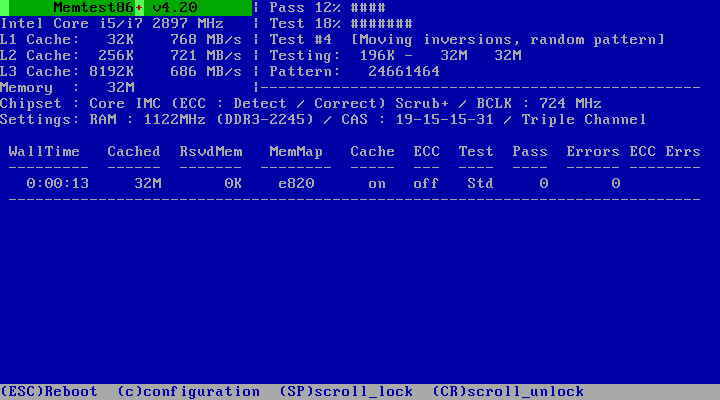Select (CR)scroll_unlock in the bottom bar
The image size is (720, 400).
click(x=508, y=392)
